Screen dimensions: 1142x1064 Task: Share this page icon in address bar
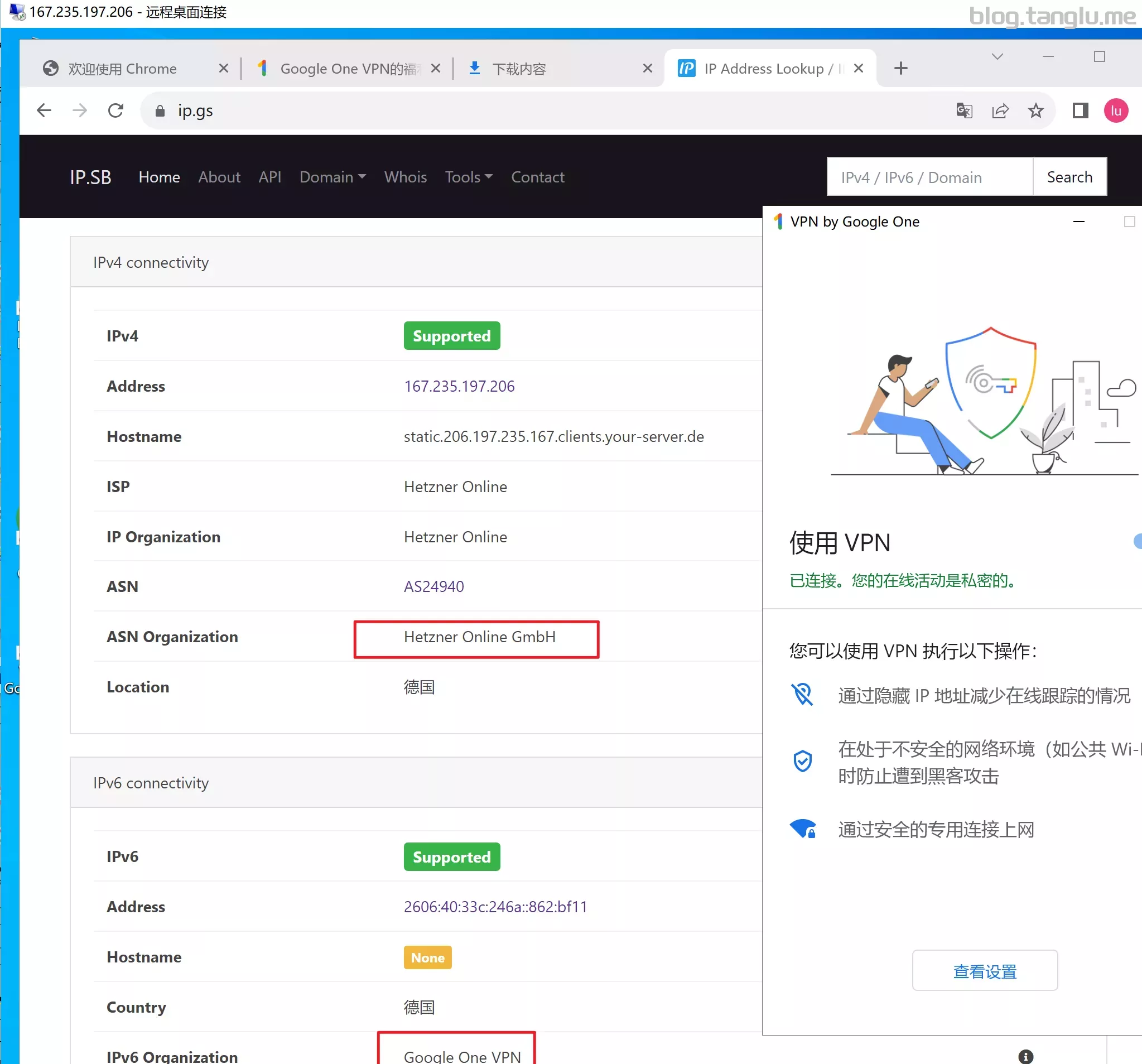[1000, 110]
